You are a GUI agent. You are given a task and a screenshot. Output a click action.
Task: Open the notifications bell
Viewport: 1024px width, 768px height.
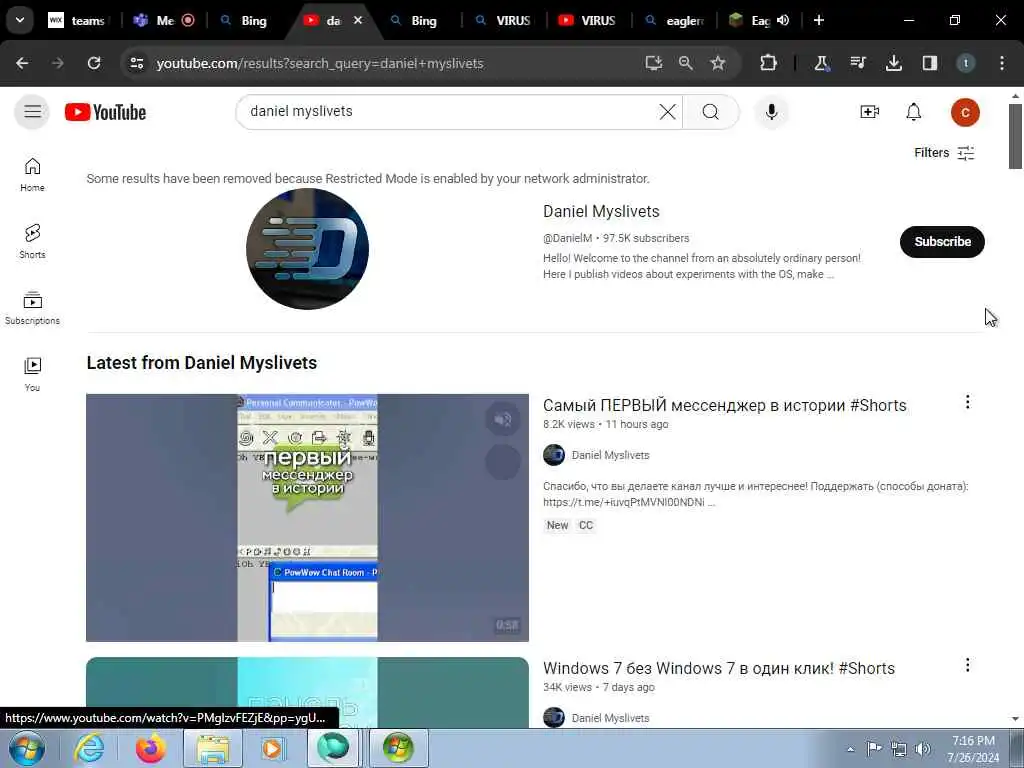click(914, 112)
